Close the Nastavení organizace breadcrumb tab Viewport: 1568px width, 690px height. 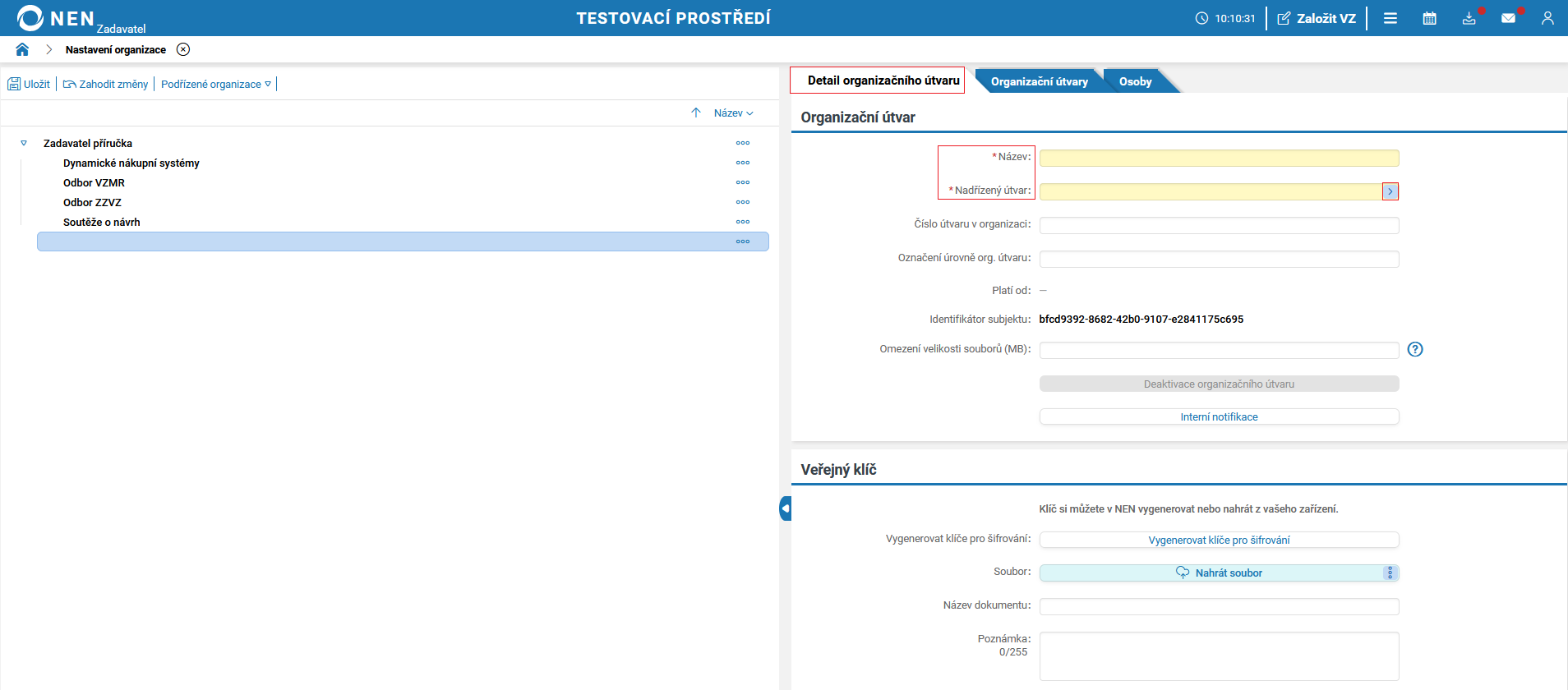coord(183,49)
